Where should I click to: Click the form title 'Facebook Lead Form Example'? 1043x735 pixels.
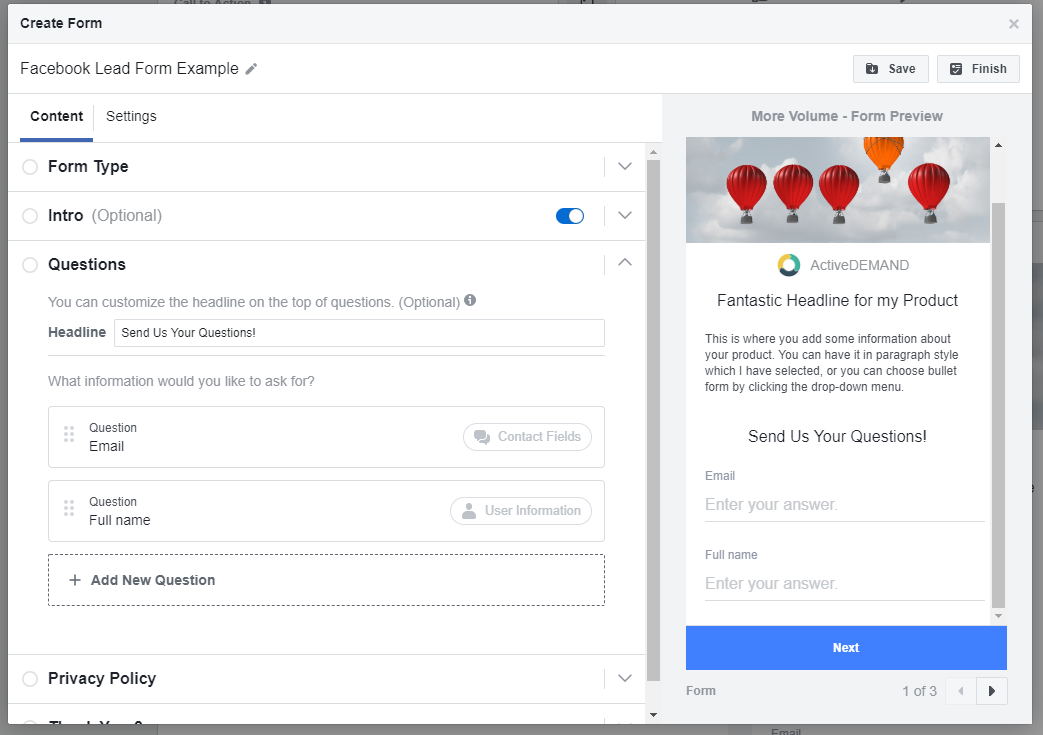coord(129,69)
